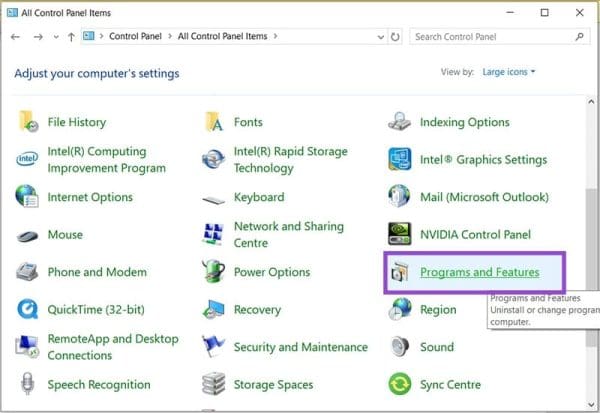This screenshot has height=413, width=600.
Task: Expand chevron after Control Panel breadcrumb
Action: (170, 36)
